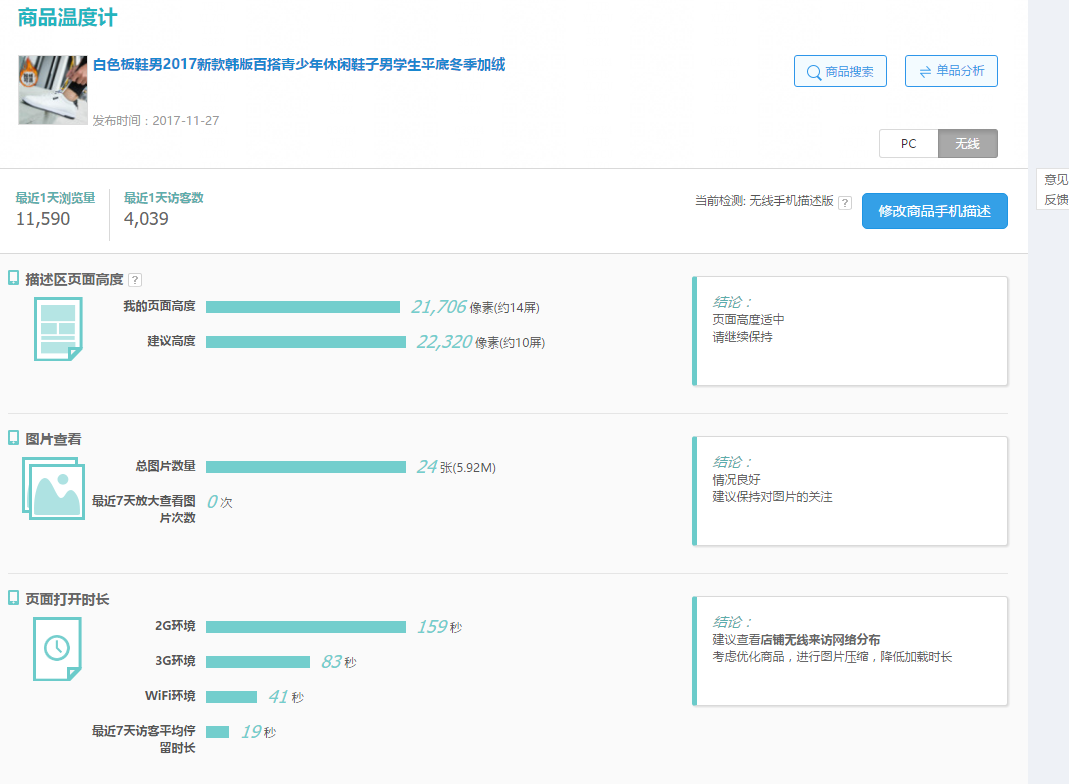Open the white sneaker product title link
This screenshot has width=1069, height=784.
tap(299, 65)
